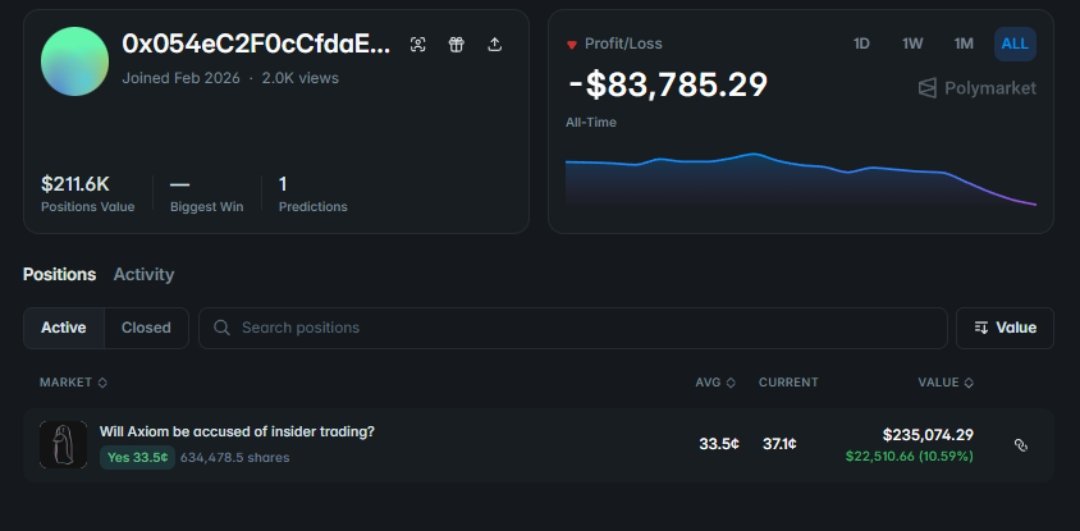Image resolution: width=1080 pixels, height=531 pixels.
Task: Click the magnifier icon in search box
Action: tap(222, 327)
